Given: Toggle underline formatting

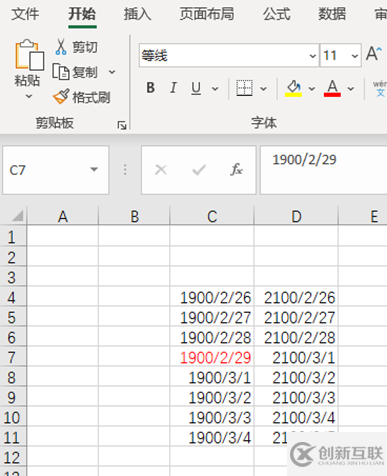Looking at the screenshot, I should coord(196,88).
